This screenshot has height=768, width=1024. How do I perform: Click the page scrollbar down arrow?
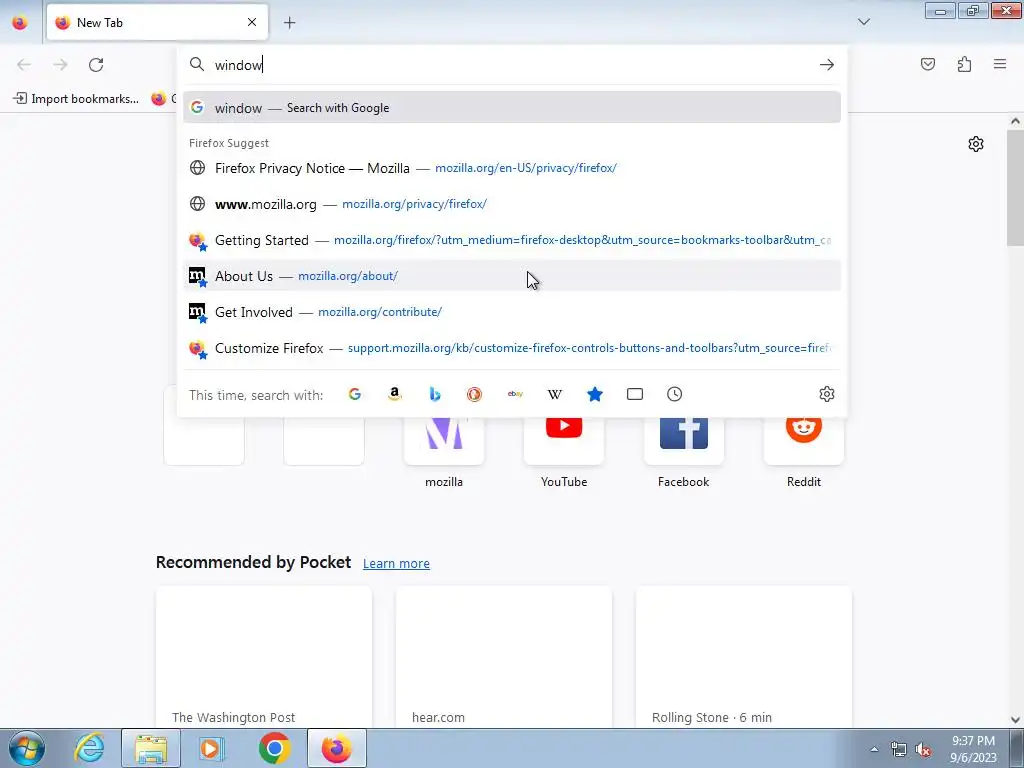coord(1015,720)
